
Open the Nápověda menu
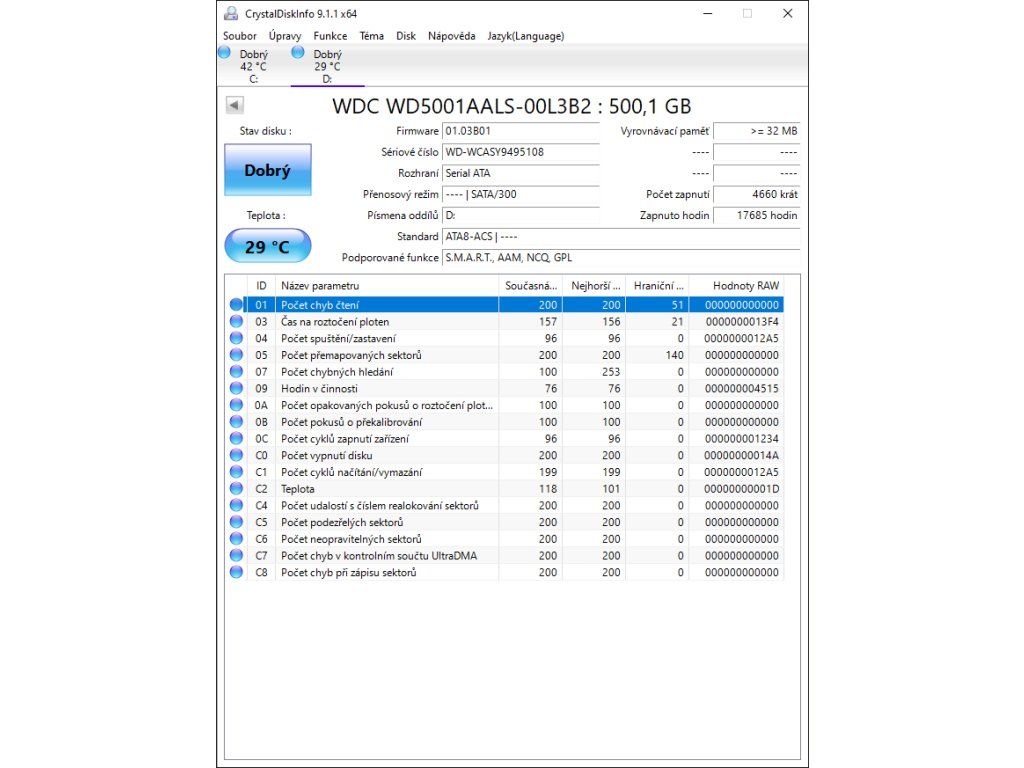tap(451, 36)
